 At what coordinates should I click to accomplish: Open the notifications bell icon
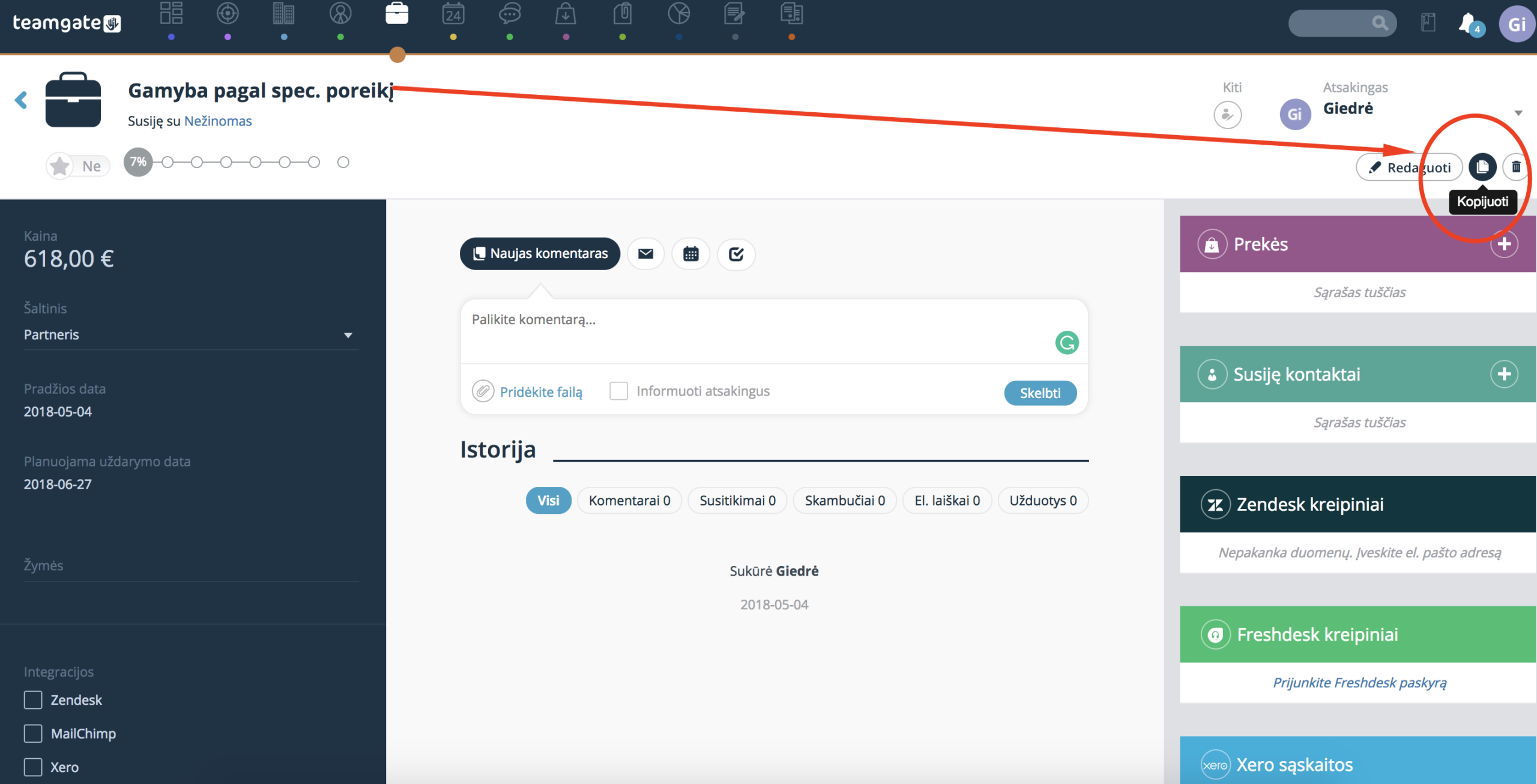(1468, 23)
